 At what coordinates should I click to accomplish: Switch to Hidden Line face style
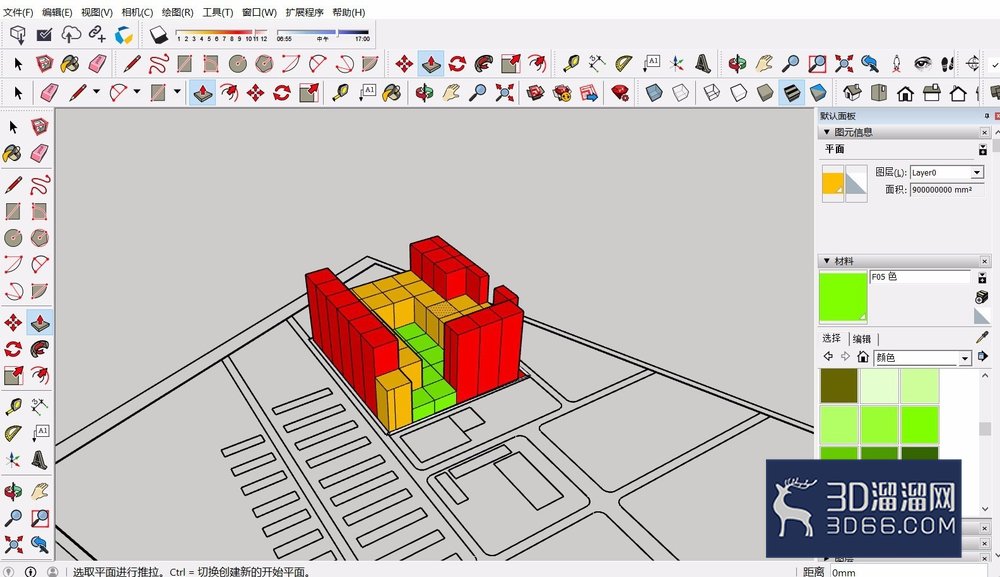click(x=739, y=93)
